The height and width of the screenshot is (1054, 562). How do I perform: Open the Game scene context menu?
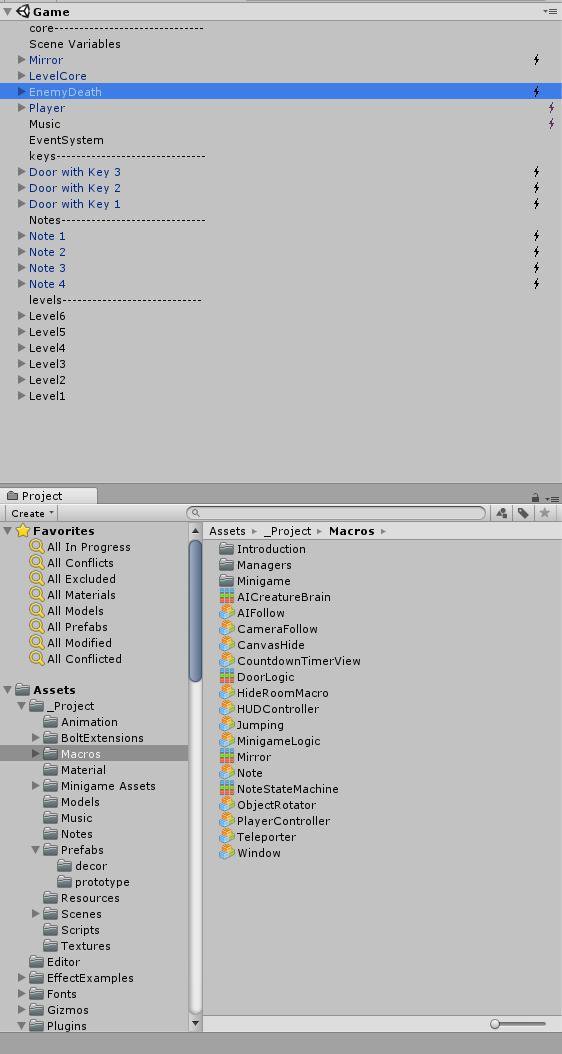(x=550, y=11)
